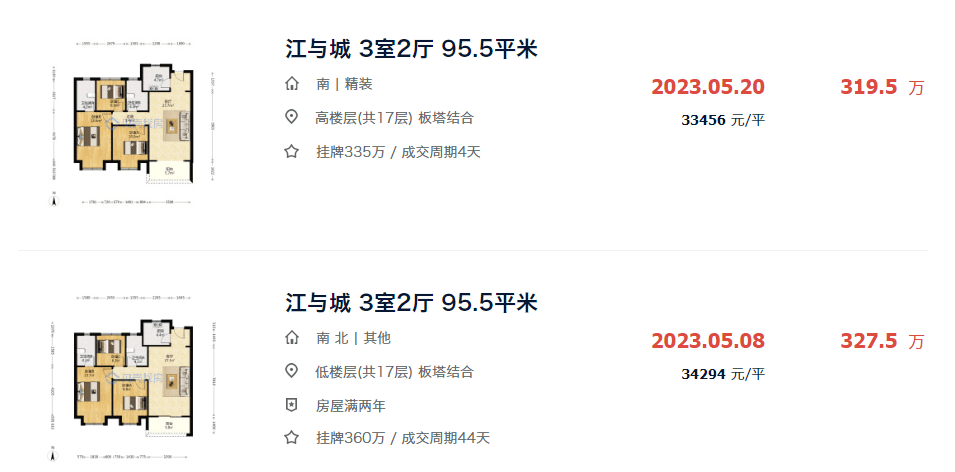The image size is (955, 472).
Task: Click the 33456 元/平 unit price
Action: [723, 121]
